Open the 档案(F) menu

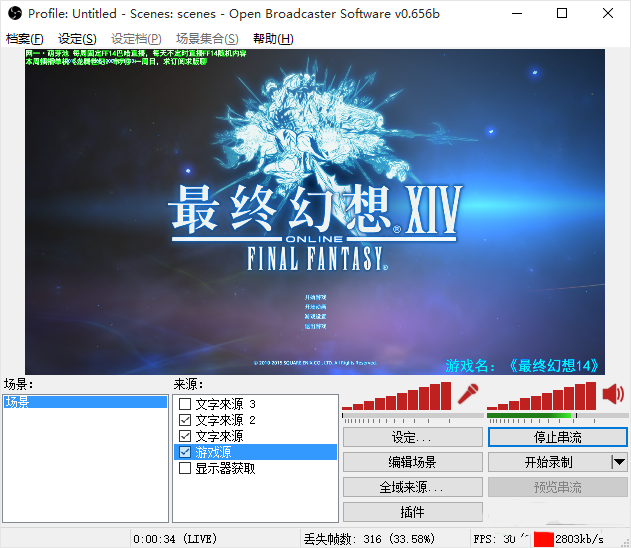pyautogui.click(x=25, y=39)
